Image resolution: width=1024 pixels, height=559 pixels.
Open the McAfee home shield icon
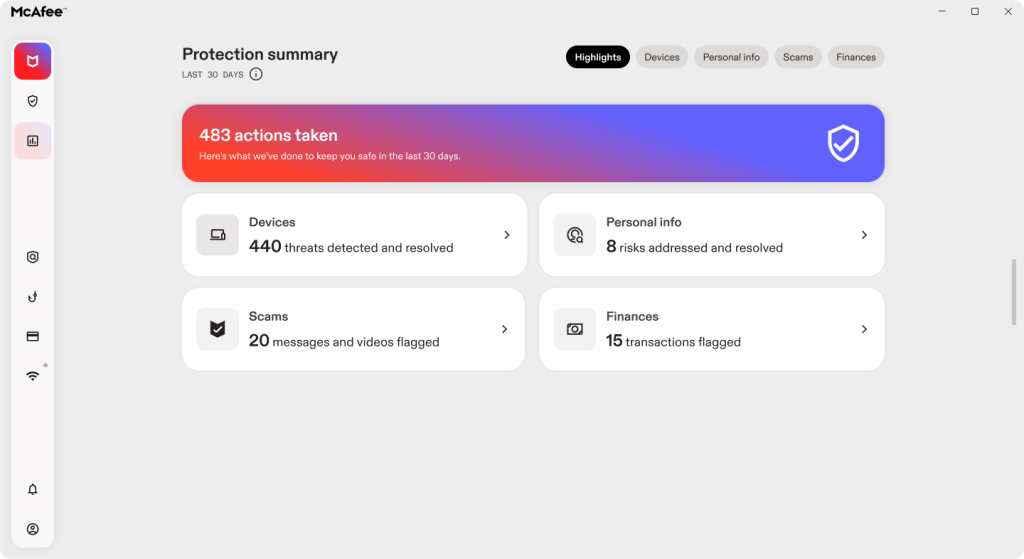coord(33,61)
